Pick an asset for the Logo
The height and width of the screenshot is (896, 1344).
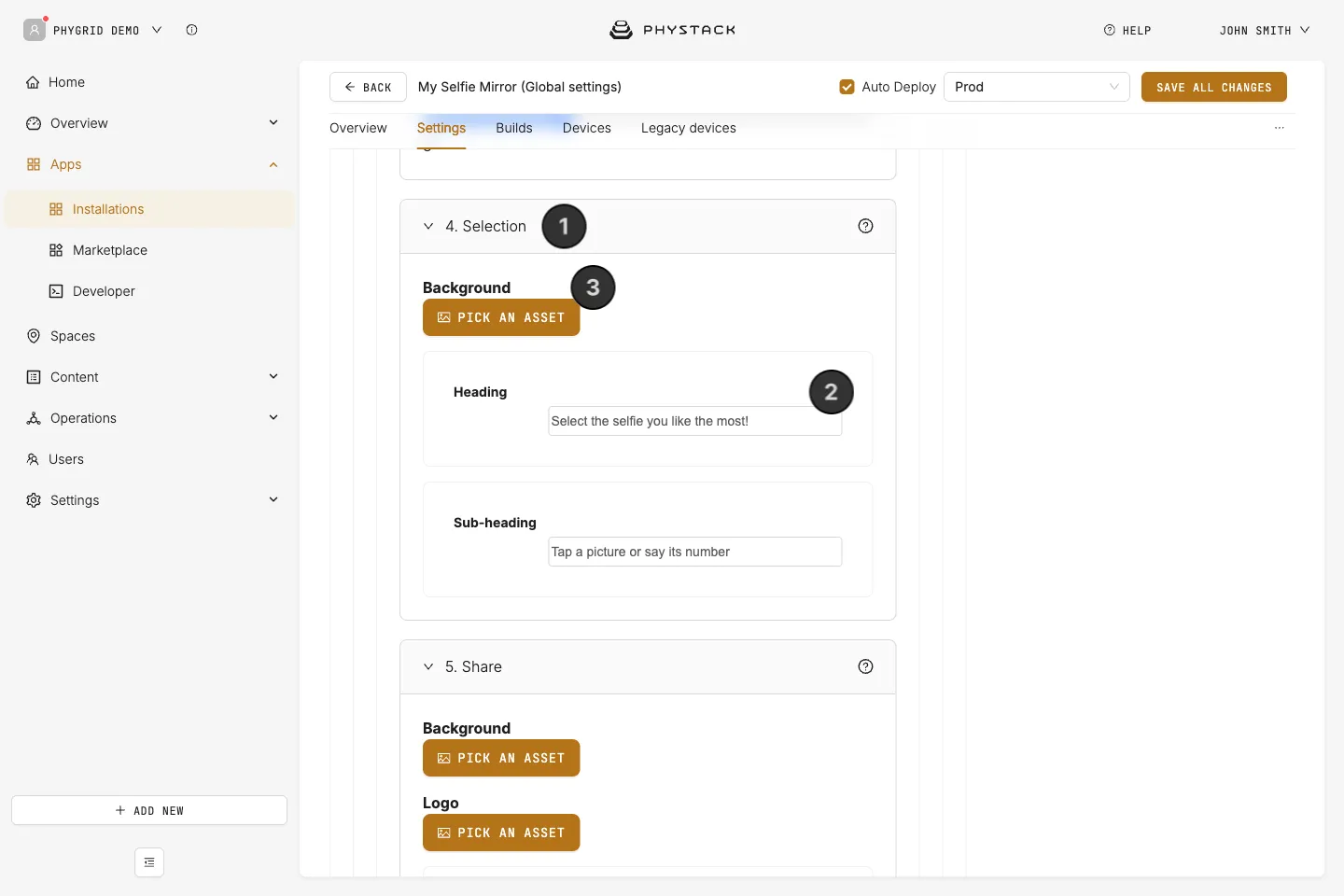[x=501, y=833]
